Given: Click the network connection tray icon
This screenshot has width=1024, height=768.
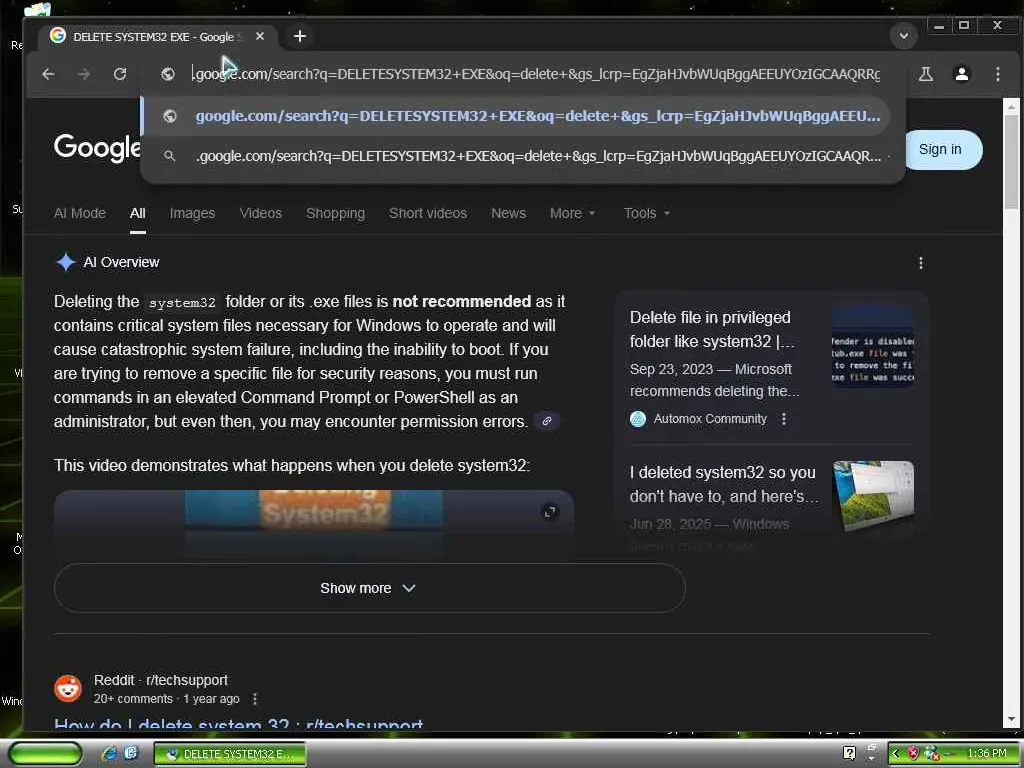Looking at the screenshot, I should pos(932,754).
